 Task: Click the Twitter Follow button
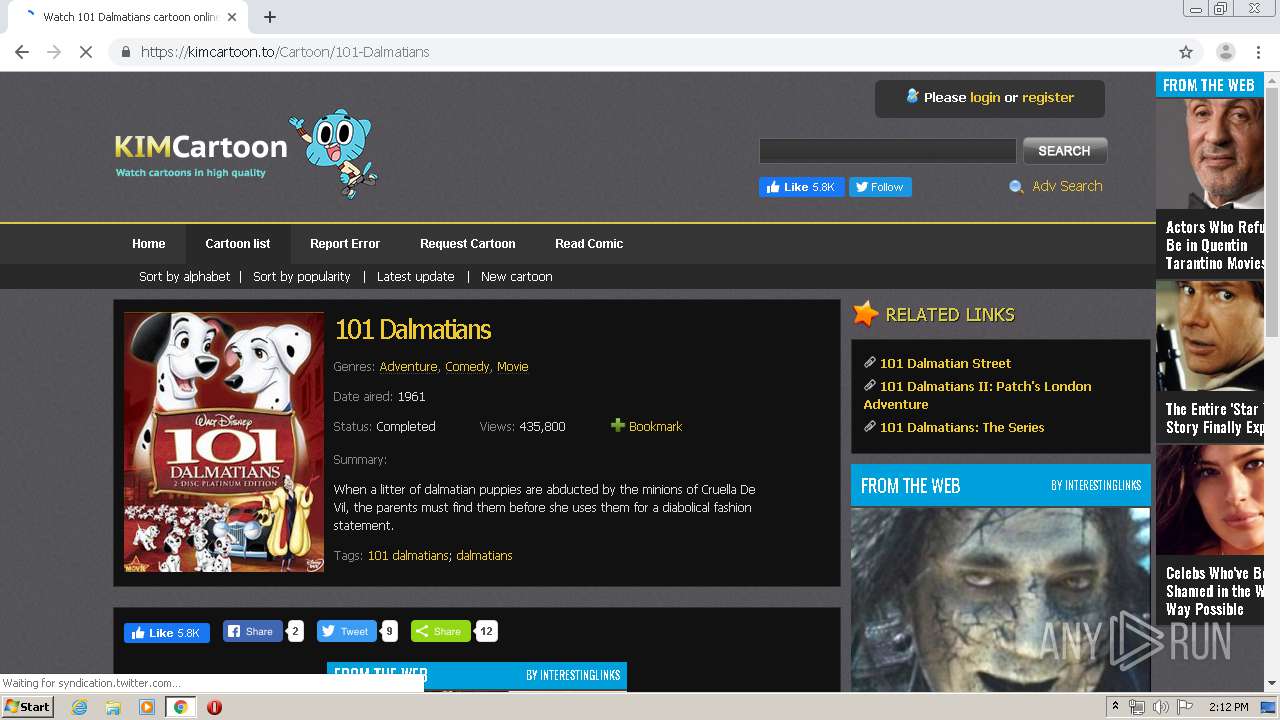(x=880, y=187)
